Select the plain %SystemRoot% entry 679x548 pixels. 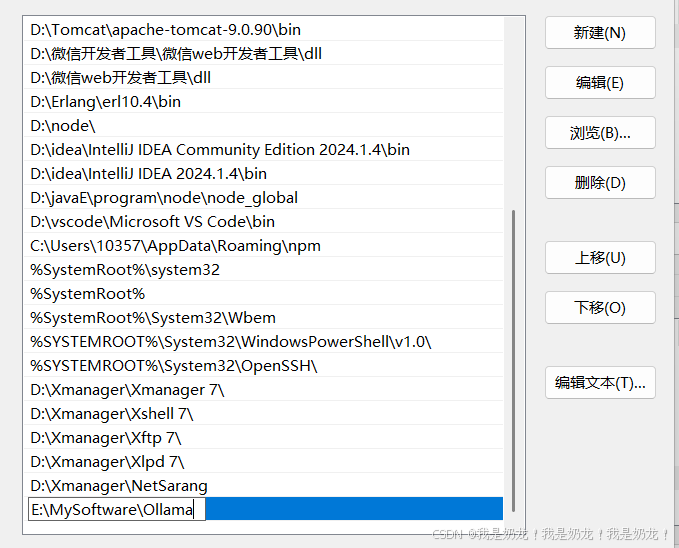263,294
